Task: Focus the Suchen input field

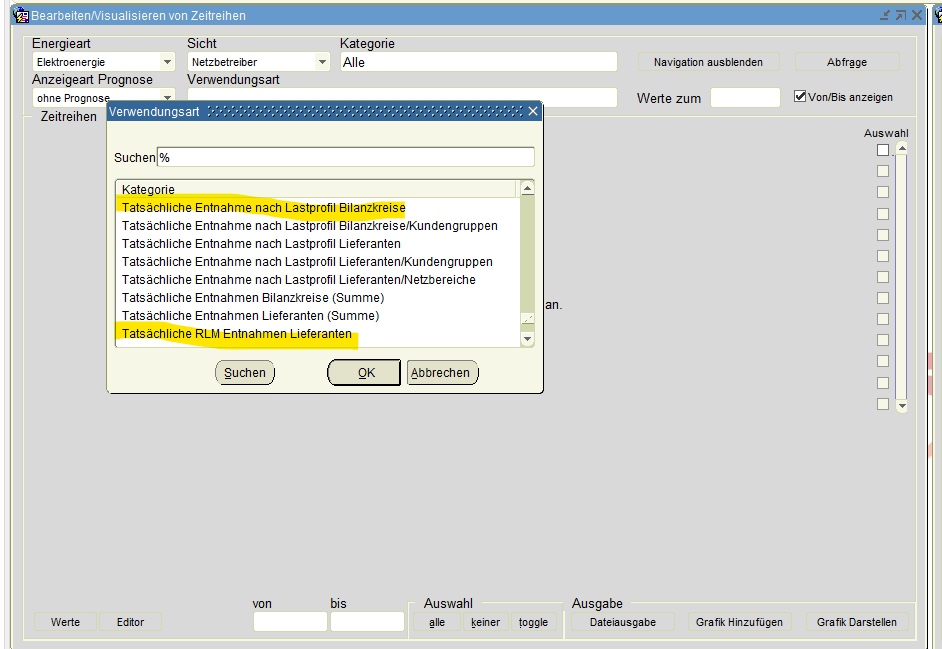Action: point(345,158)
